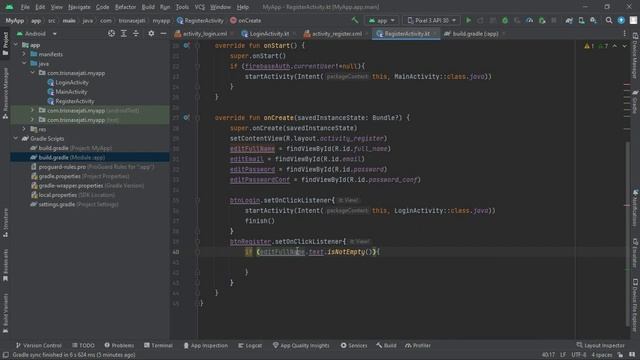Click Sync Project with Gradle Files icon
The width and height of the screenshot is (640, 360).
coord(569,20)
